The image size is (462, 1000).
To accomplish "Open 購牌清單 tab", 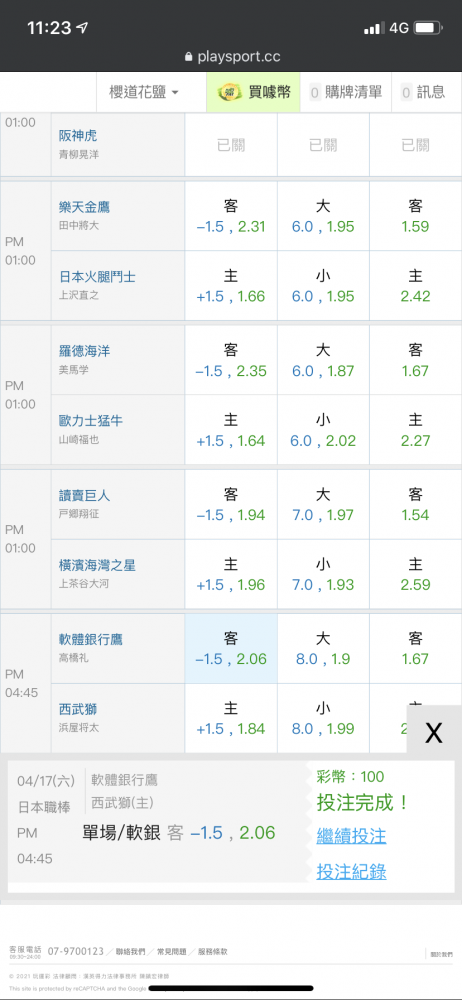I will pyautogui.click(x=346, y=92).
